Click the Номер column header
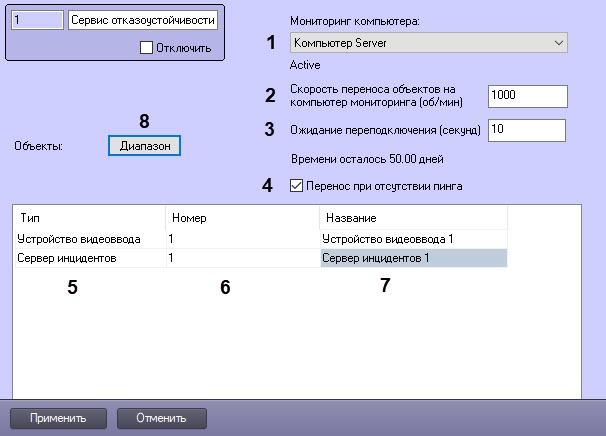Image resolution: width=606 pixels, height=436 pixels. 242,217
